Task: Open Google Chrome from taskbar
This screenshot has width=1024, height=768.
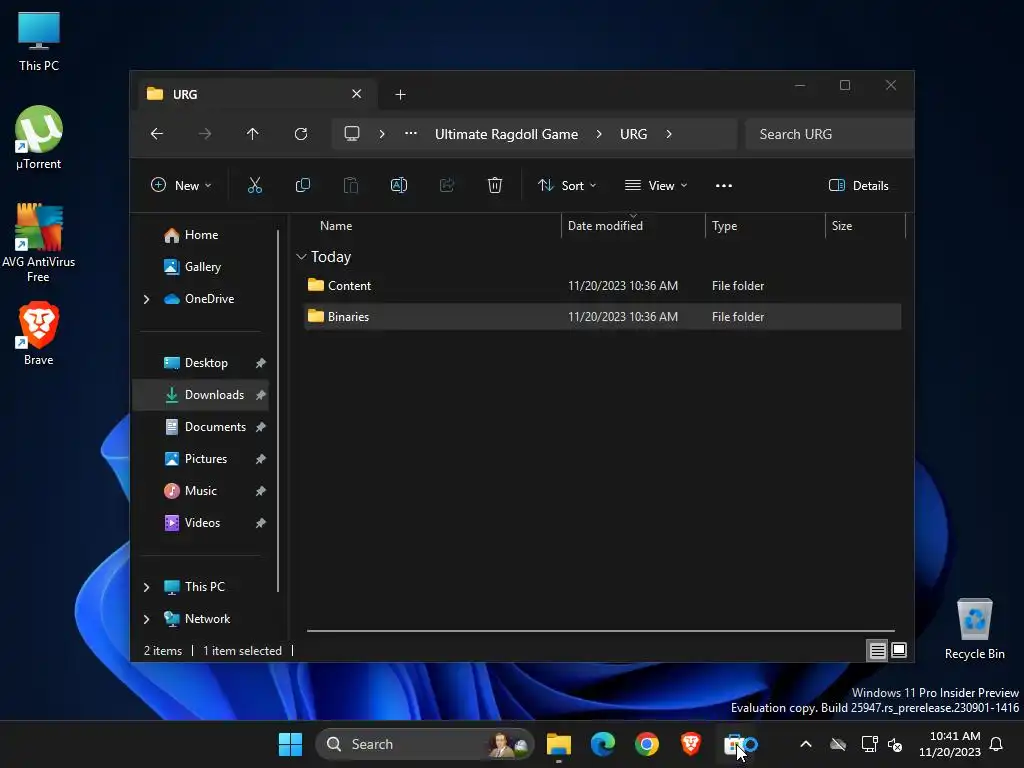Action: pos(647,744)
